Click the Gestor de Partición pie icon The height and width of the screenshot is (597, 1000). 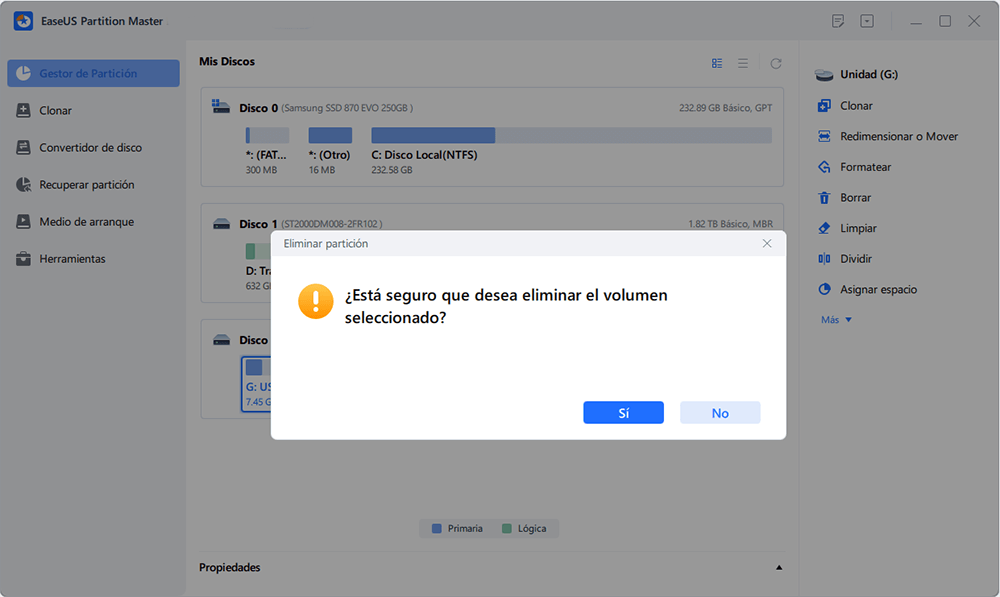click(24, 73)
